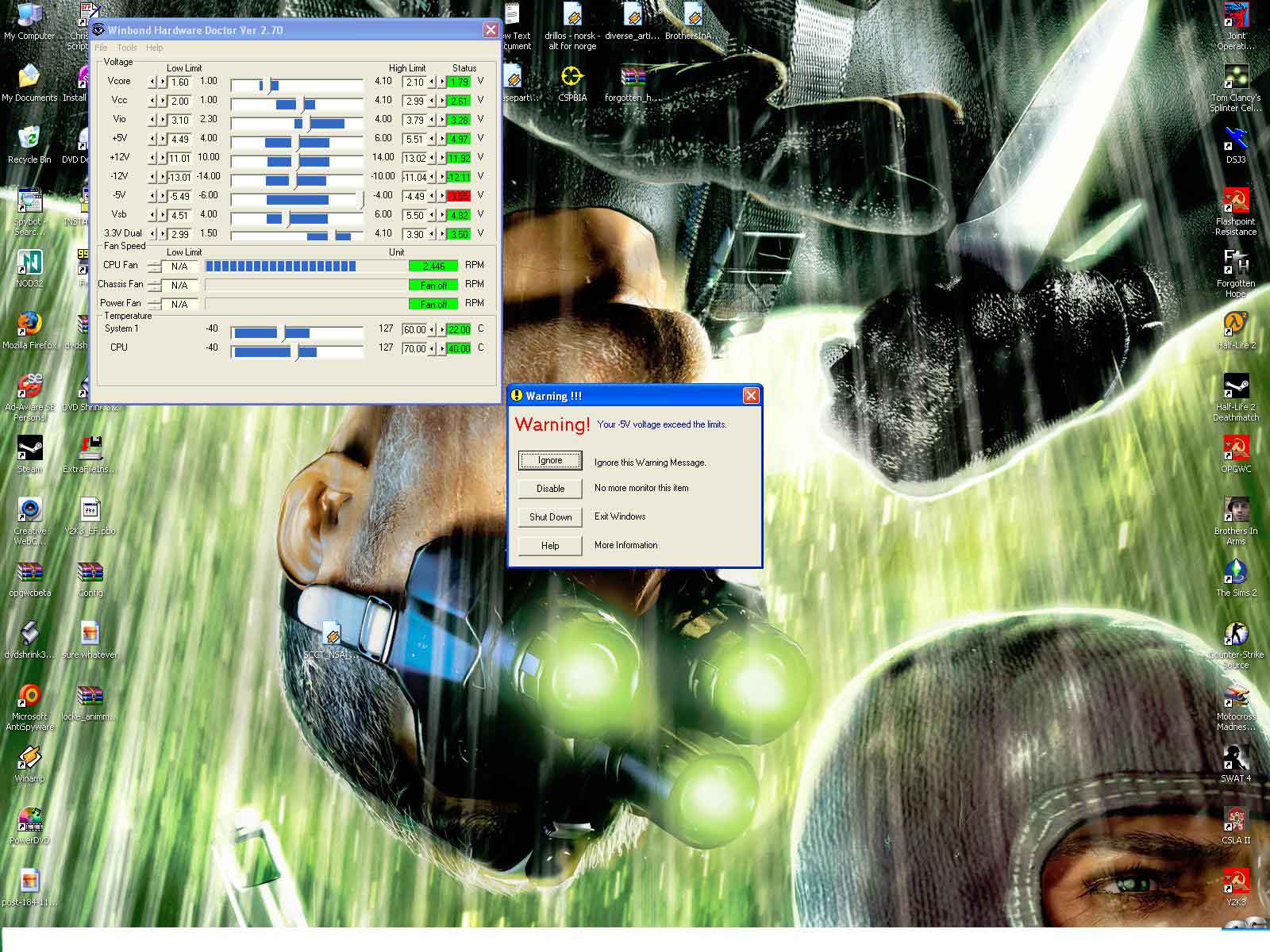Open File menu in Hardware Doctor
The width and height of the screenshot is (1270, 952).
coord(101,48)
